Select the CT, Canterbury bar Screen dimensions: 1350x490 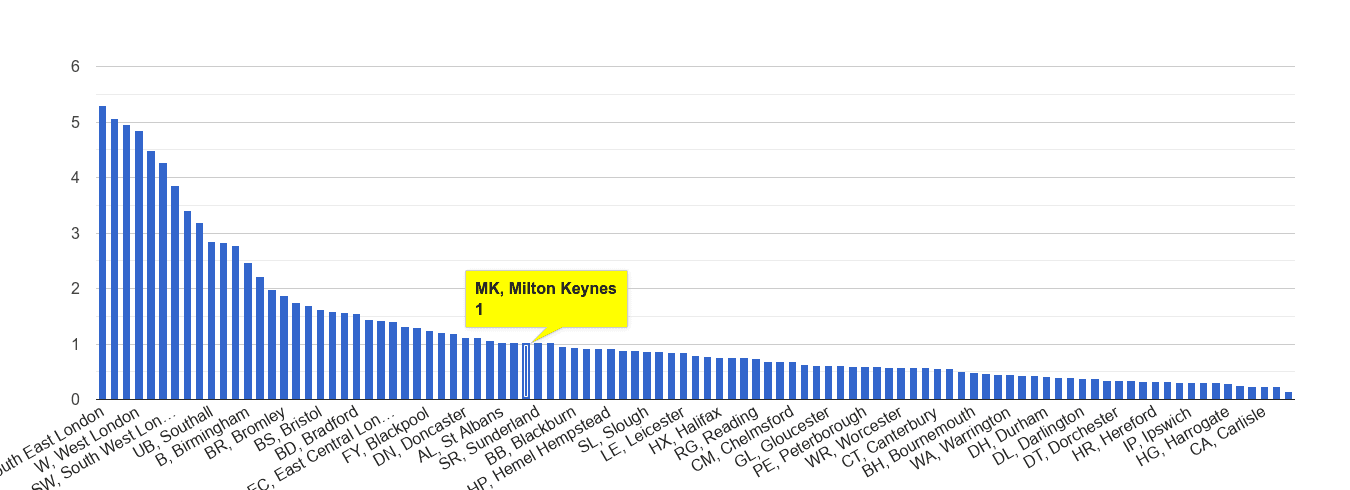click(x=937, y=385)
